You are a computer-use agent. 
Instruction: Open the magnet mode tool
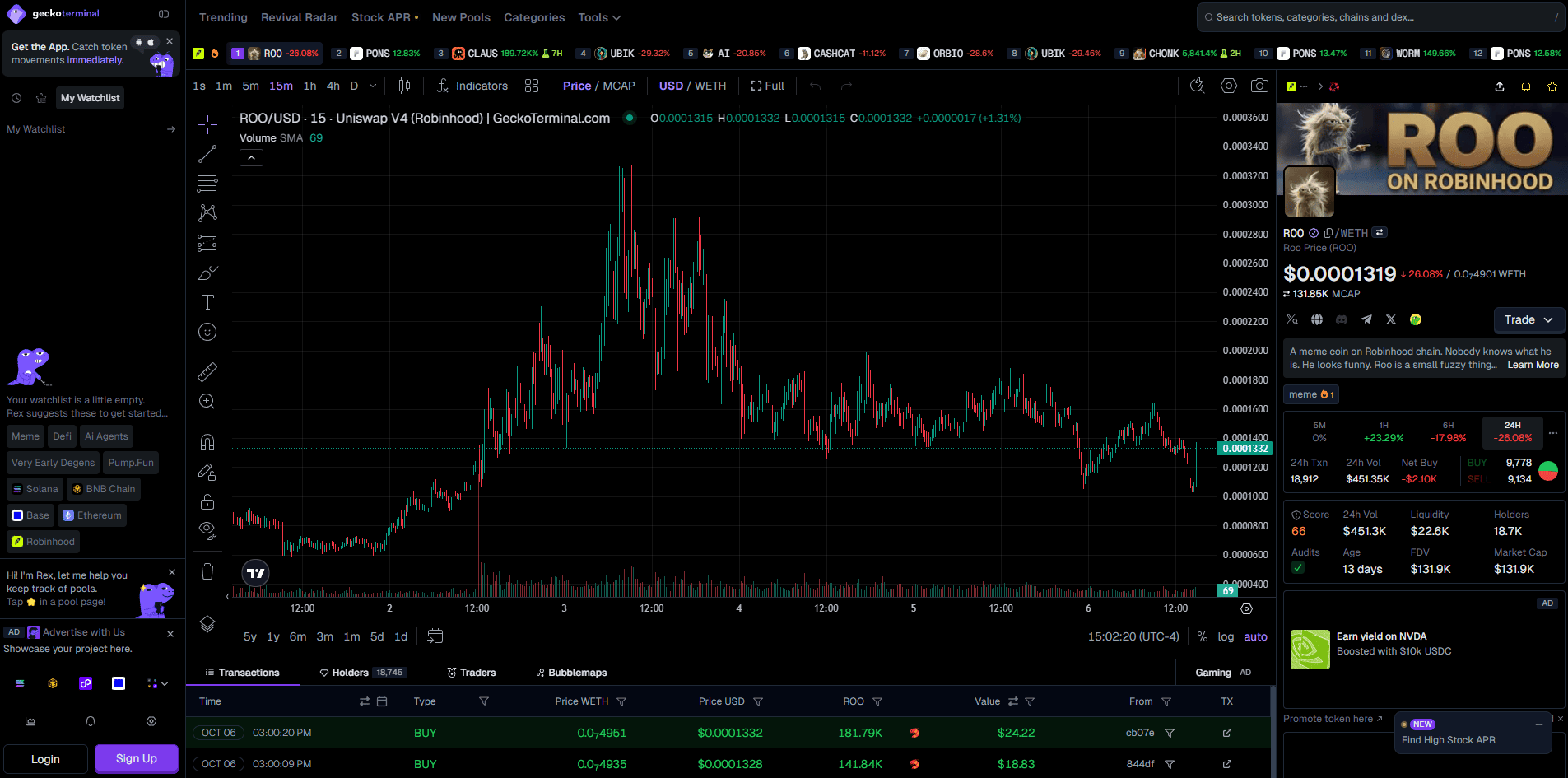[207, 442]
